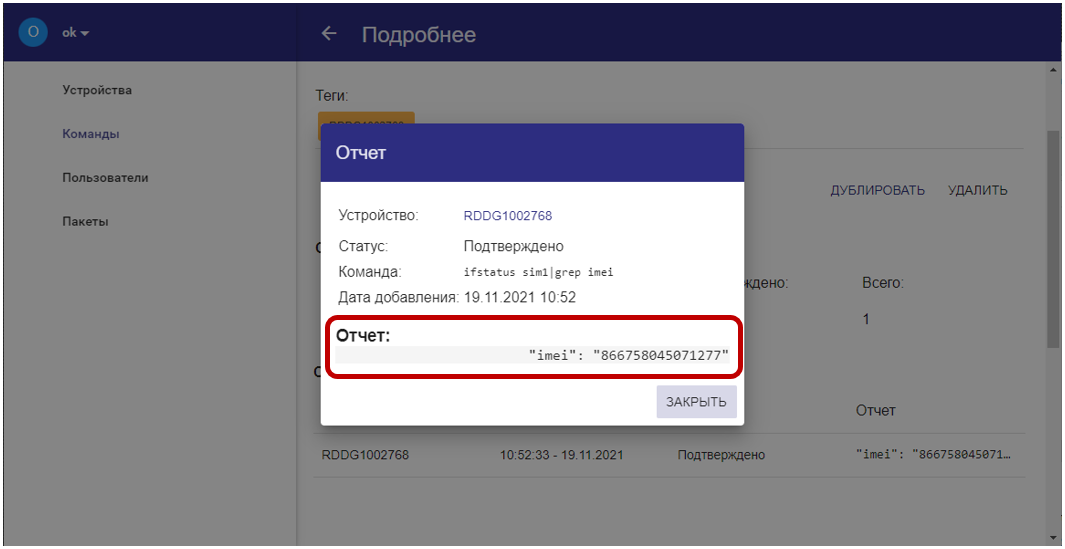Open Пакеты in the sidebar
This screenshot has height=549, width=1065.
[x=86, y=222]
